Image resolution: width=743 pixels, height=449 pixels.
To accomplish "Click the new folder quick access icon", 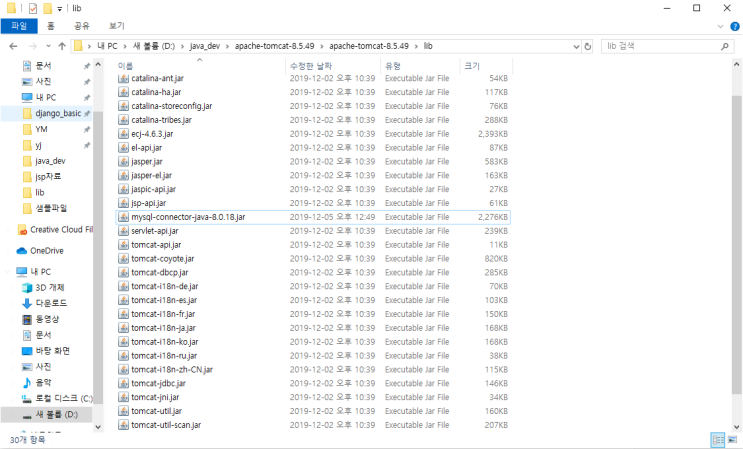I will point(47,8).
